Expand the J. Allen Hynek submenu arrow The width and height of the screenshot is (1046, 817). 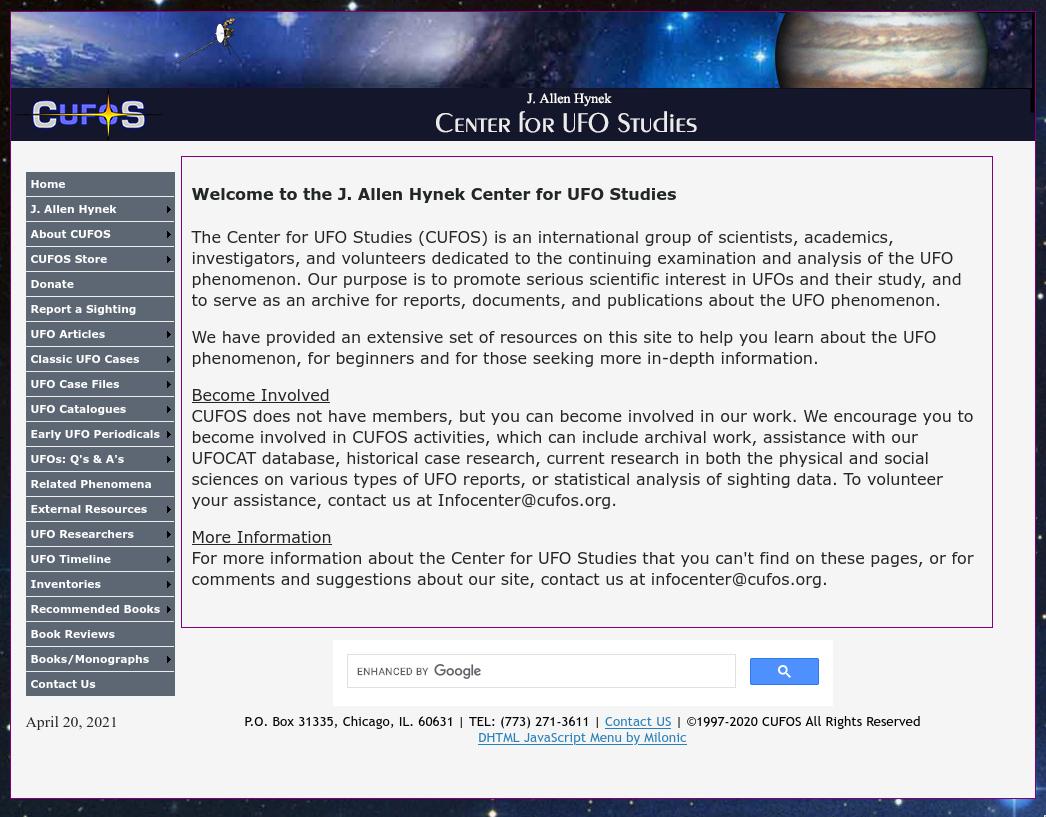[x=167, y=209]
